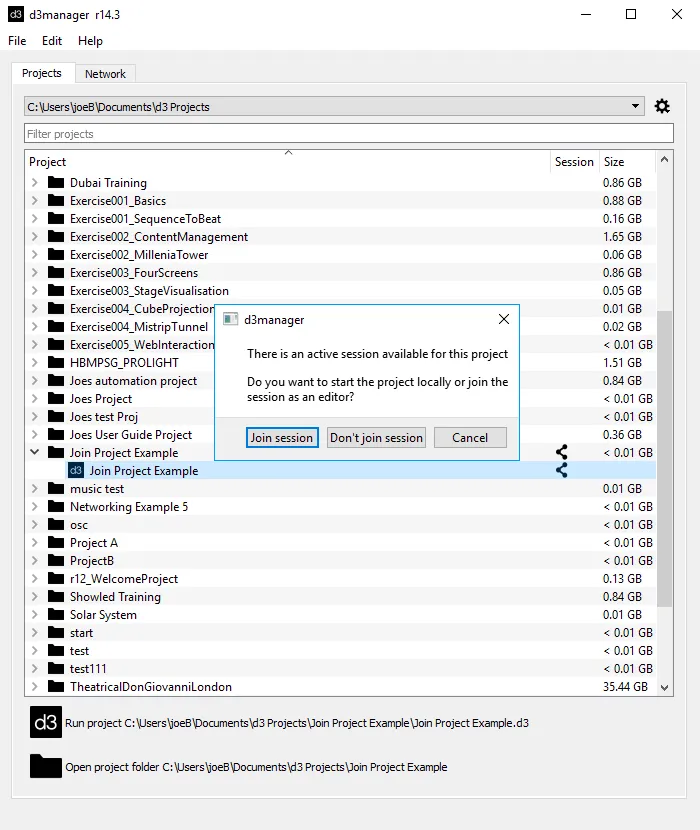The image size is (700, 830).
Task: Open the File menu
Action: point(17,41)
